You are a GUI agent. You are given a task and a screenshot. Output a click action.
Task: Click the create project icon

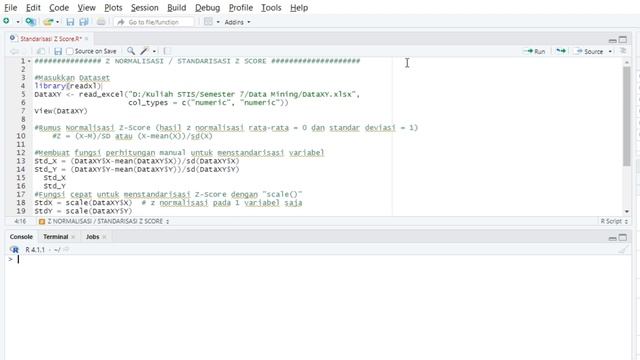coord(31,22)
